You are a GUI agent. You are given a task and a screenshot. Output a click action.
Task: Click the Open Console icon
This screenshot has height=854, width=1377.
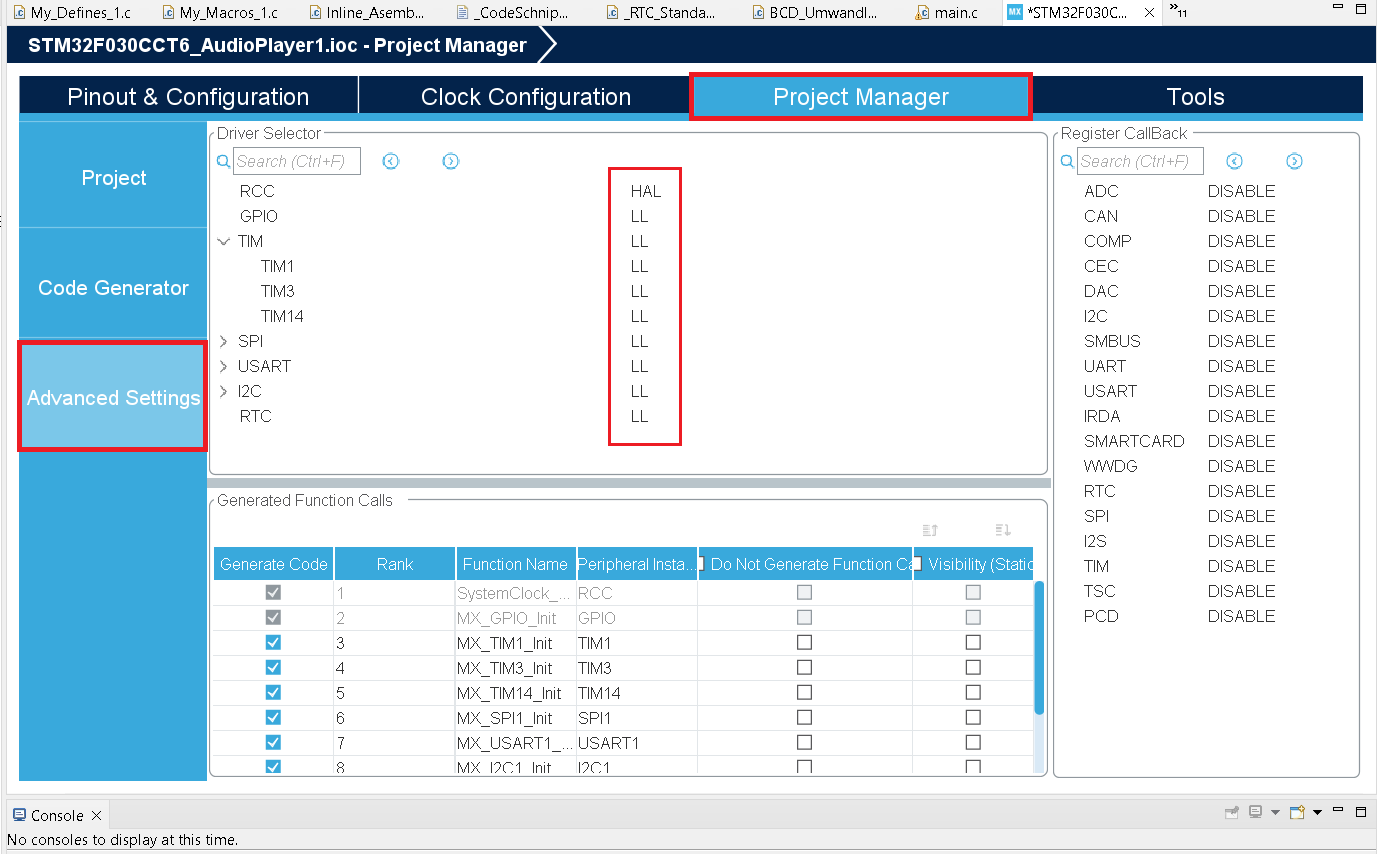[1297, 812]
